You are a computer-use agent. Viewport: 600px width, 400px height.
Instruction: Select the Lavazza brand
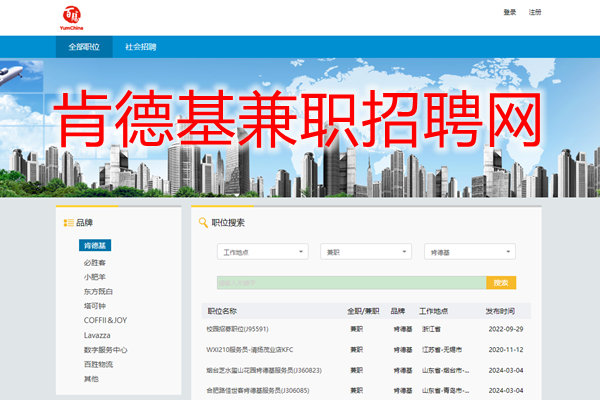97,335
